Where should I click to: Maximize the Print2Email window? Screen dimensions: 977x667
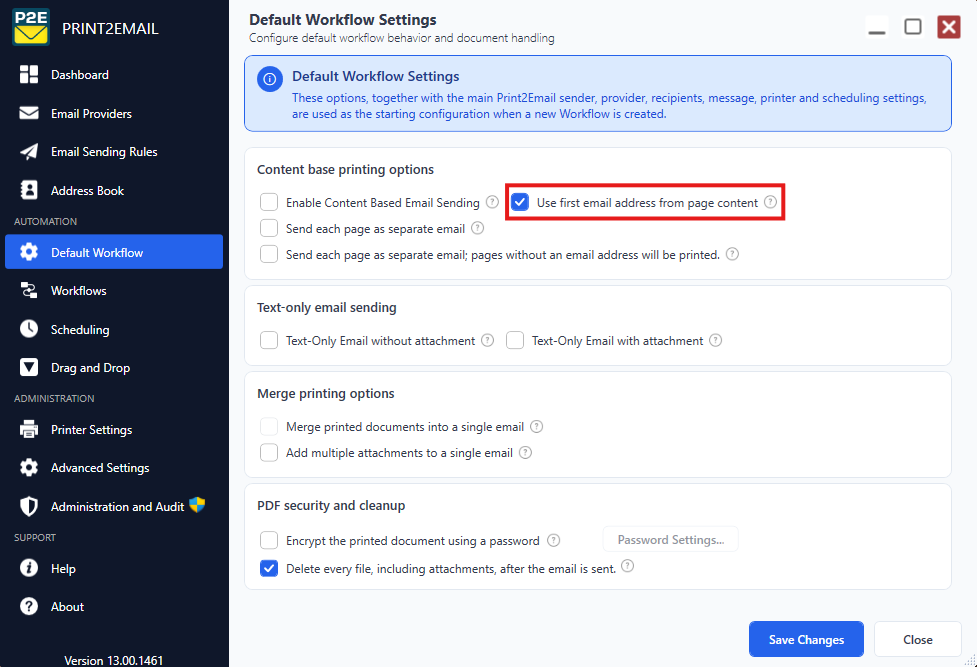point(913,27)
